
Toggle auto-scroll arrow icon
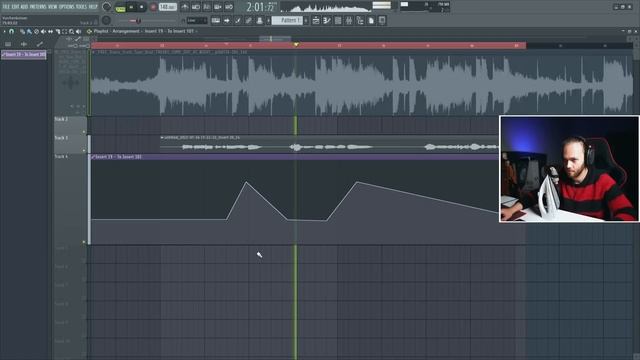click(227, 20)
